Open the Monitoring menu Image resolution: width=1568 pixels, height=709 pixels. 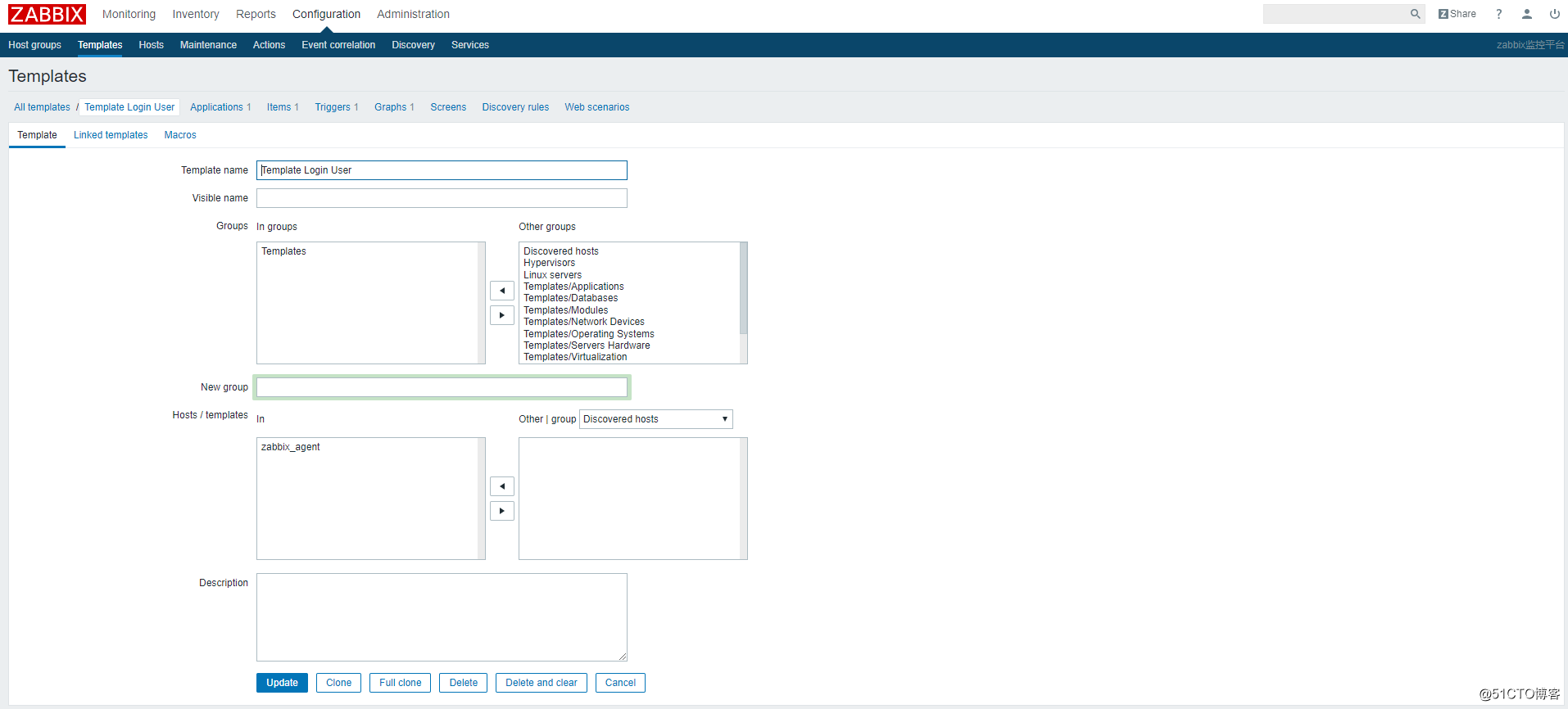pyautogui.click(x=129, y=14)
